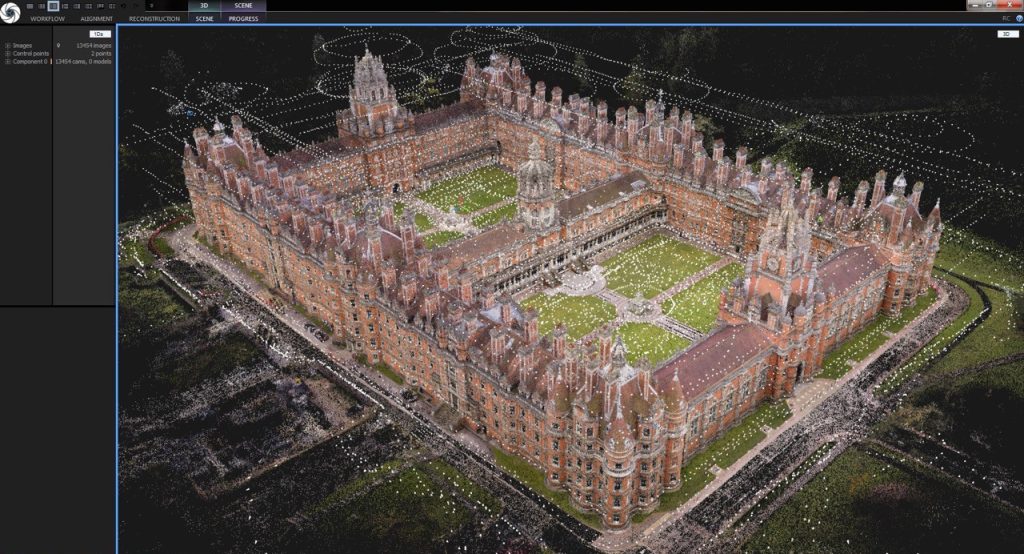This screenshot has width=1024, height=554.
Task: Click the blue help question mark icon
Action: point(1019,18)
